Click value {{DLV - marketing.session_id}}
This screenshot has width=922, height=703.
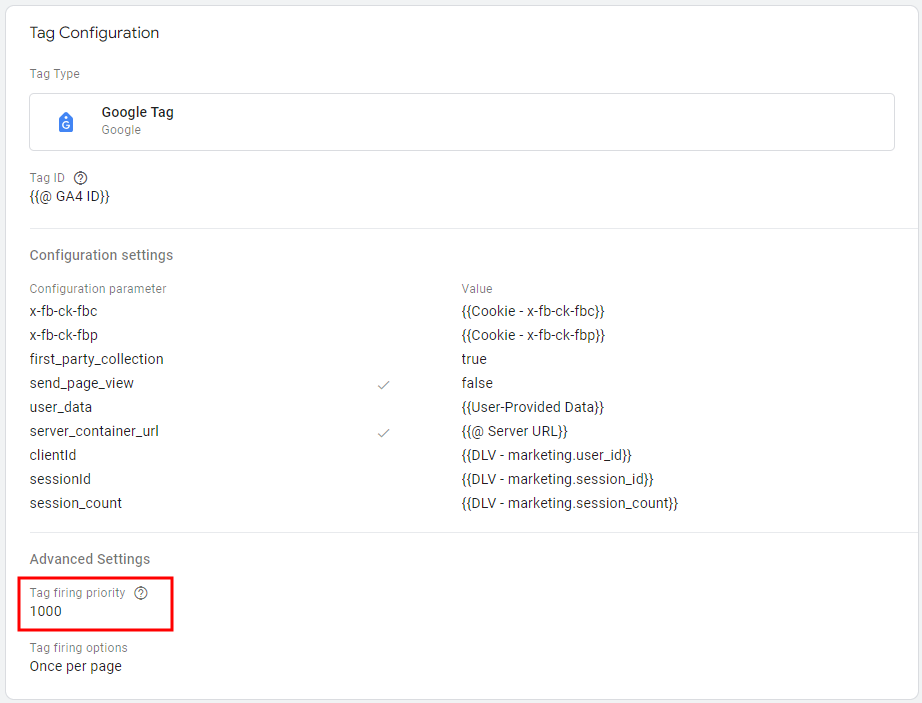coord(557,480)
